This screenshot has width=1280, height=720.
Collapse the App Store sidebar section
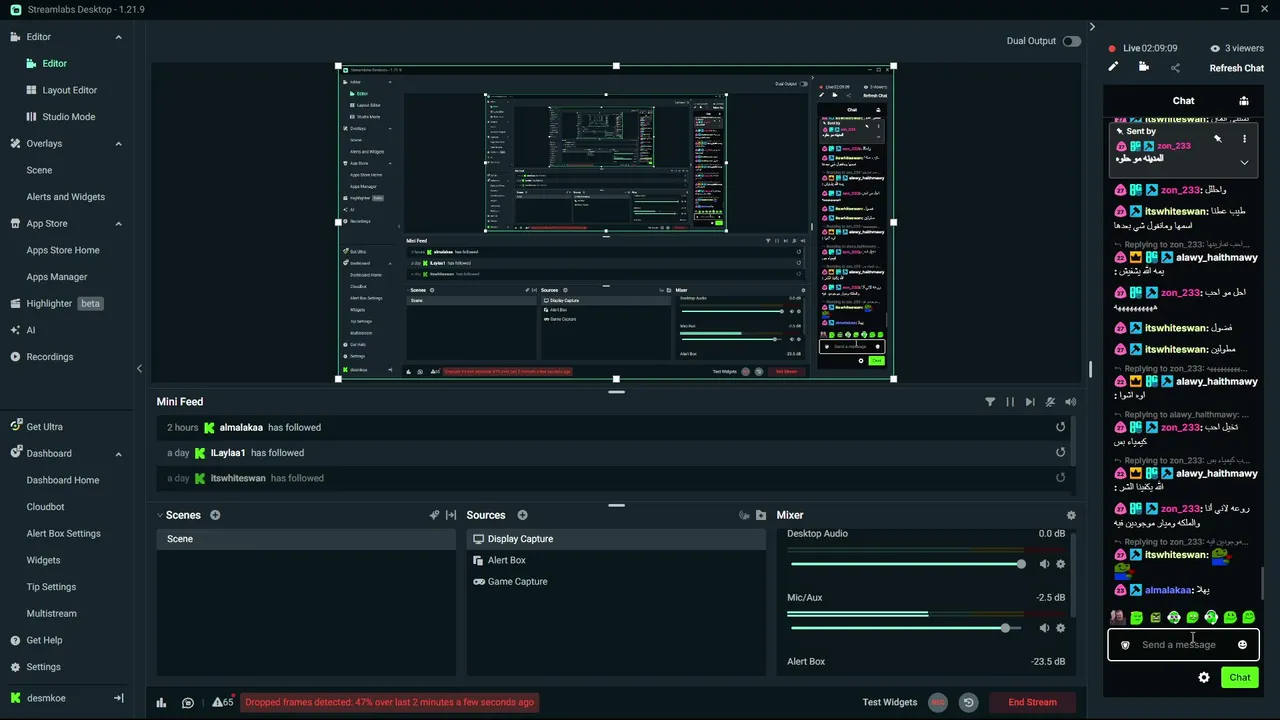coord(118,224)
